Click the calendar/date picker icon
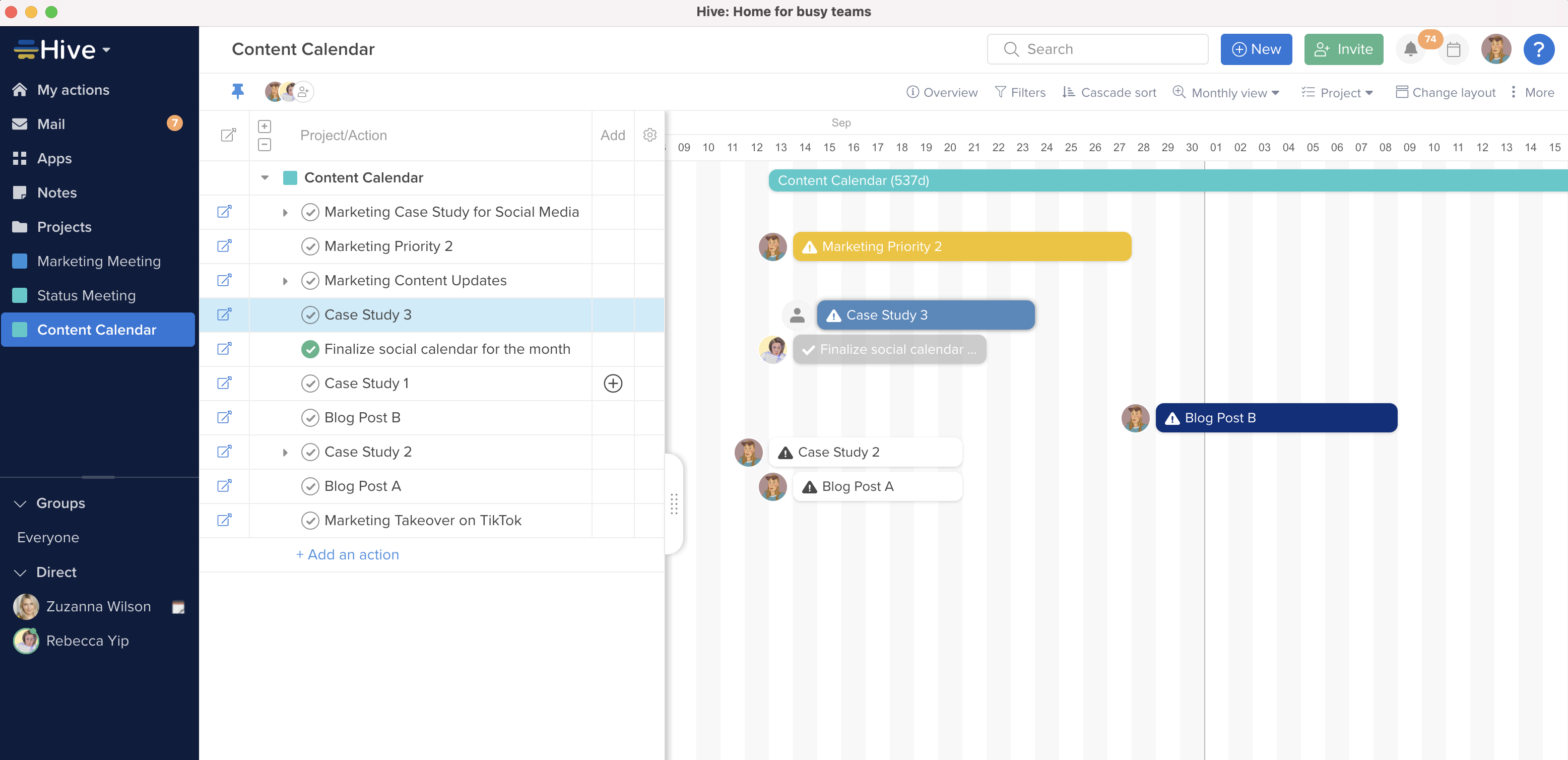The image size is (1568, 760). pos(1453,49)
